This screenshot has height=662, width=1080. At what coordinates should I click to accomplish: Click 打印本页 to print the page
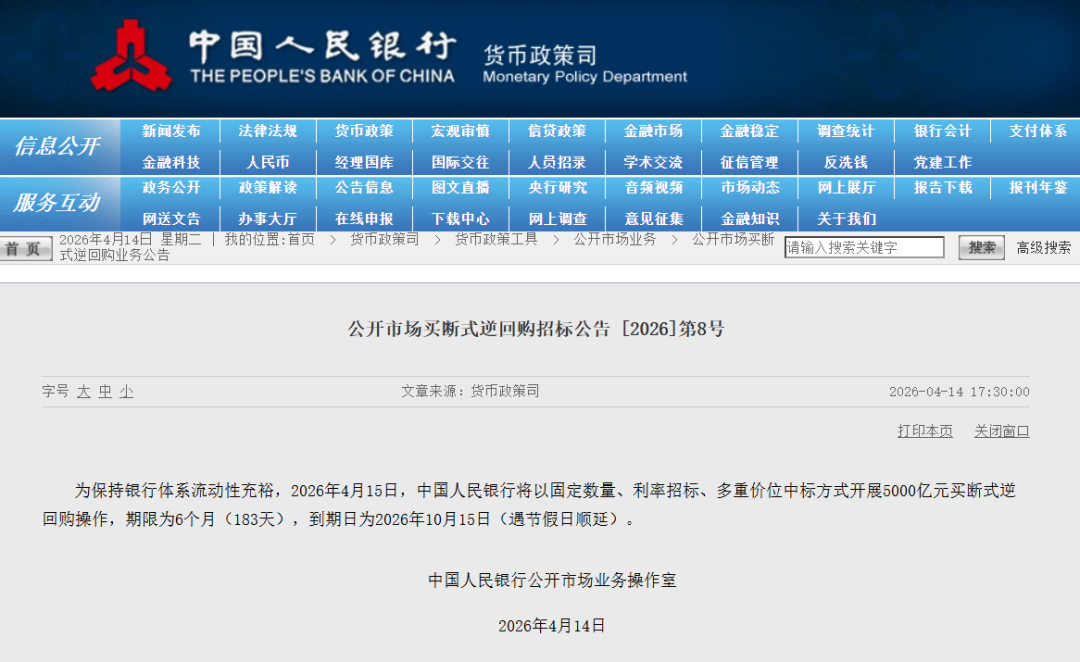tap(925, 431)
